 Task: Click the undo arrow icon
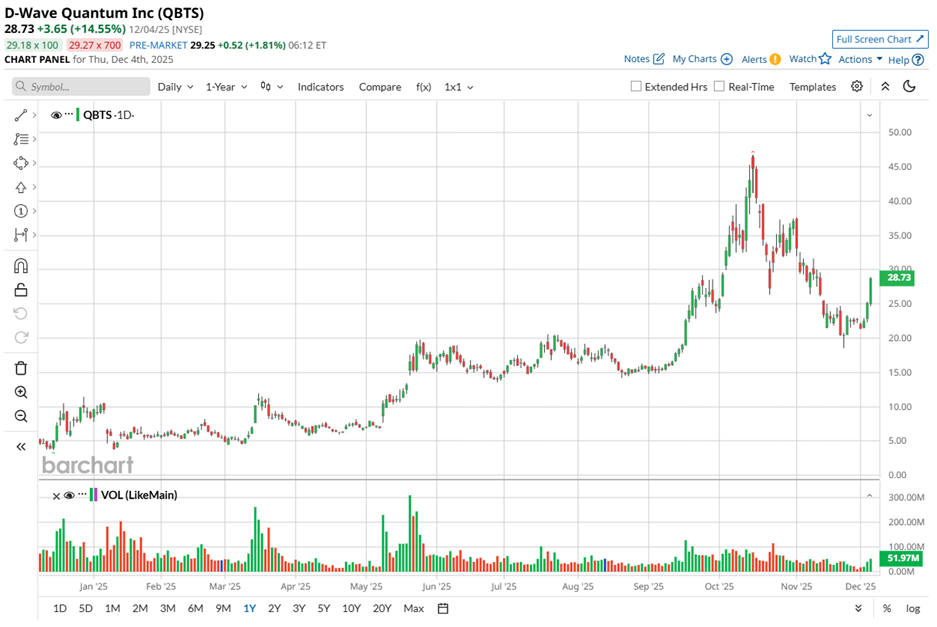click(21, 313)
